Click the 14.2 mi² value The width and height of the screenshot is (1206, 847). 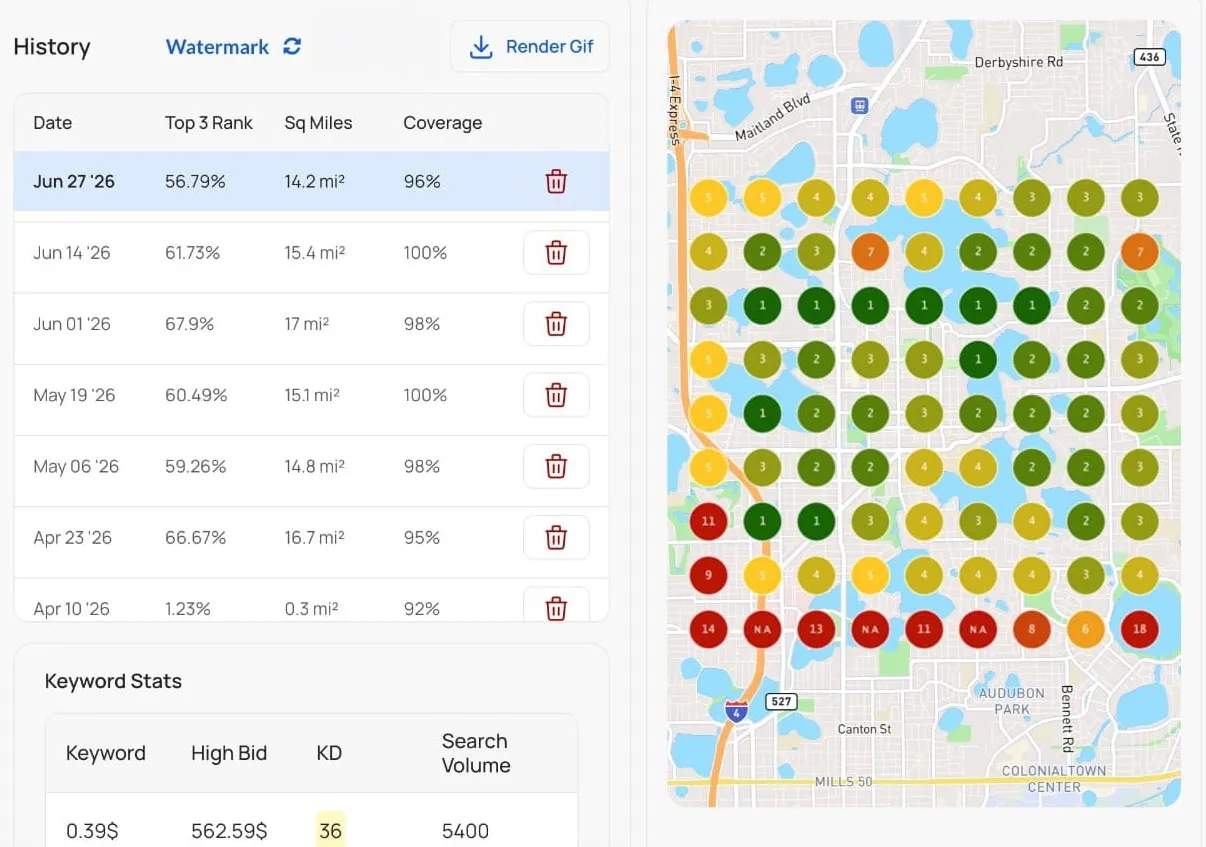point(315,181)
